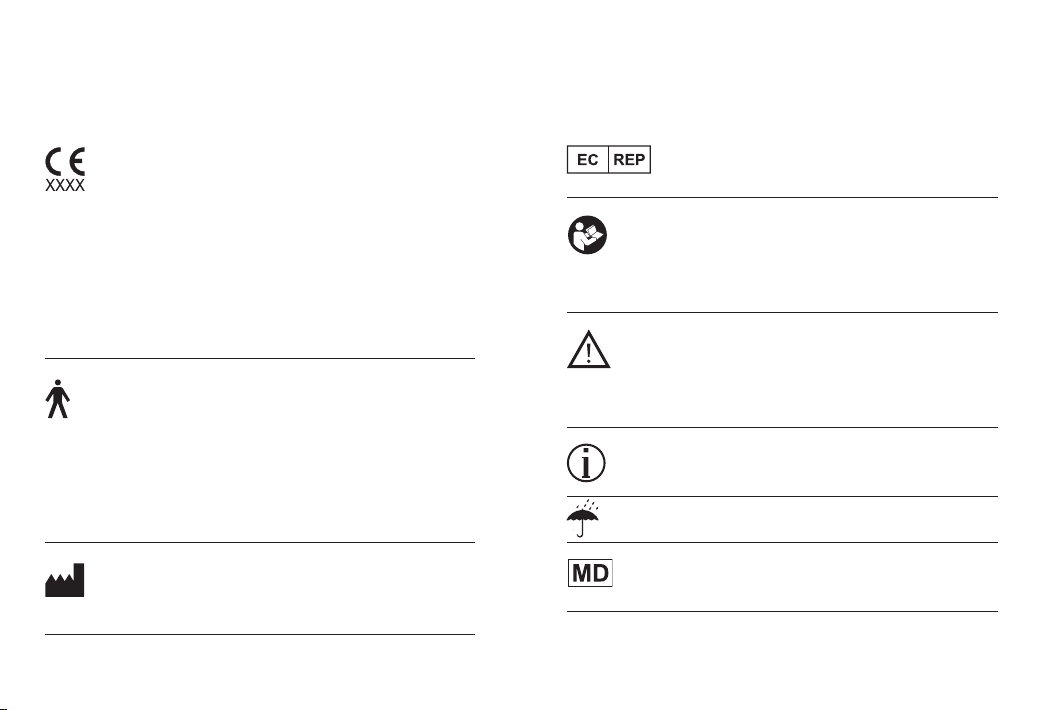Click the keep dry umbrella symbol
The width and height of the screenshot is (1044, 710).
pos(583,518)
